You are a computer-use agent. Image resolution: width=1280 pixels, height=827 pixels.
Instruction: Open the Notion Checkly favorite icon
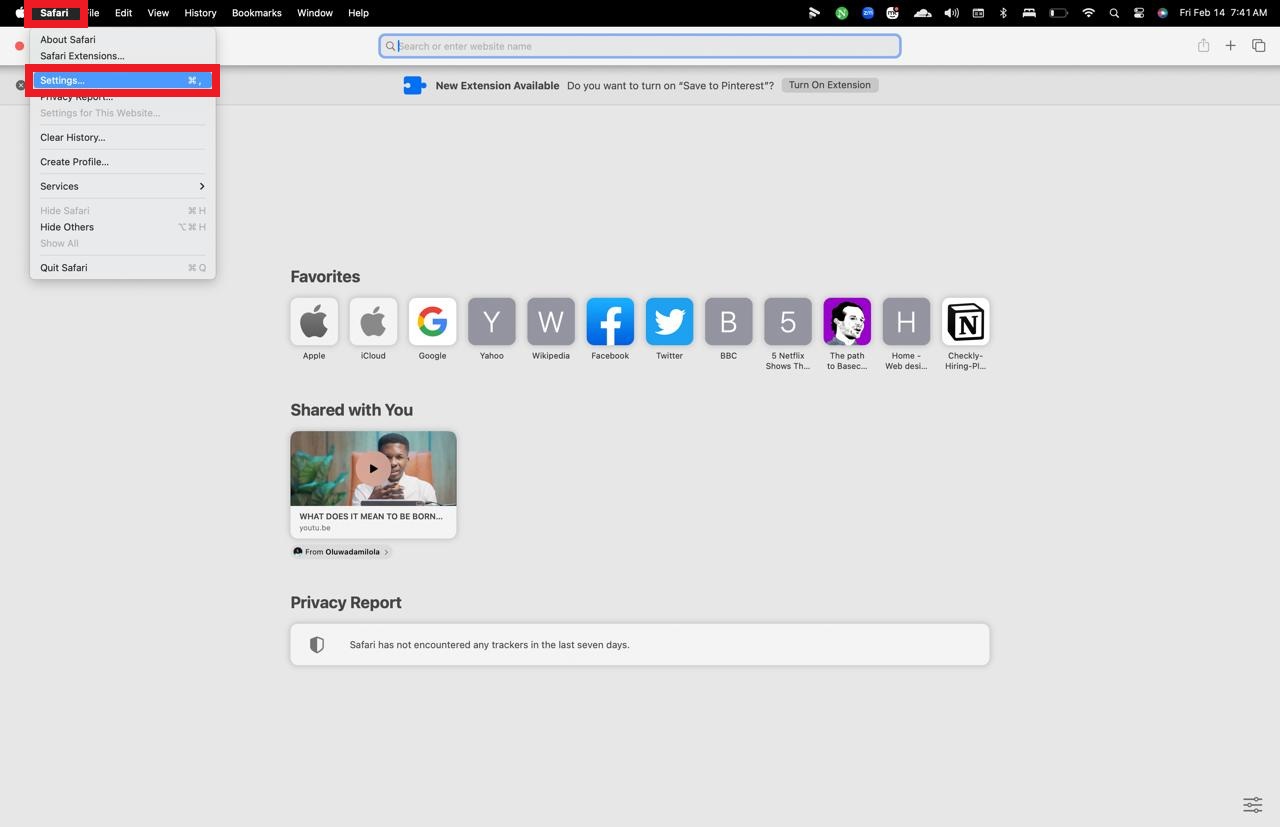pyautogui.click(x=965, y=321)
